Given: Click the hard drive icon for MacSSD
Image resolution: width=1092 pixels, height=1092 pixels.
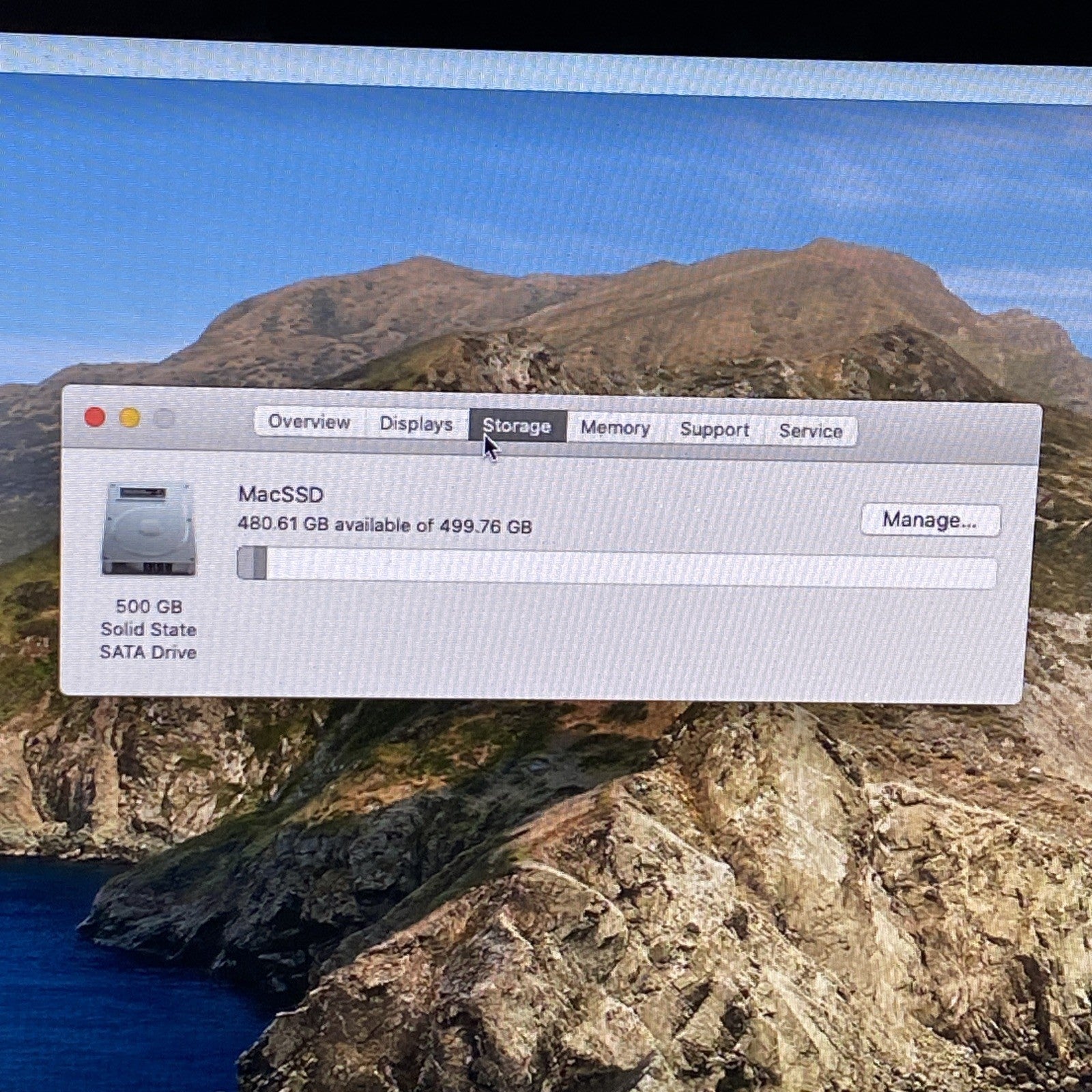Looking at the screenshot, I should [149, 529].
